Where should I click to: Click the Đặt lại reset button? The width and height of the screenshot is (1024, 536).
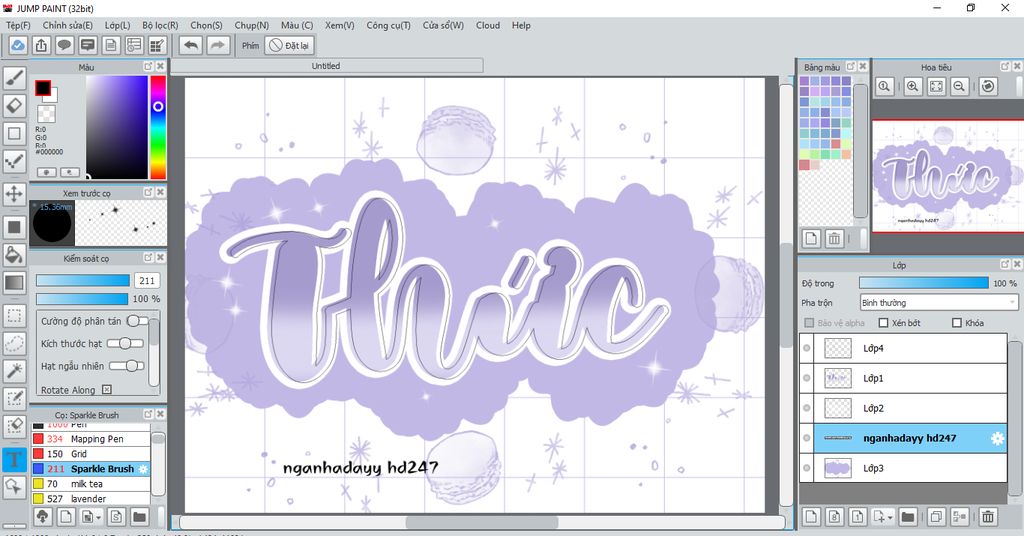tap(289, 45)
